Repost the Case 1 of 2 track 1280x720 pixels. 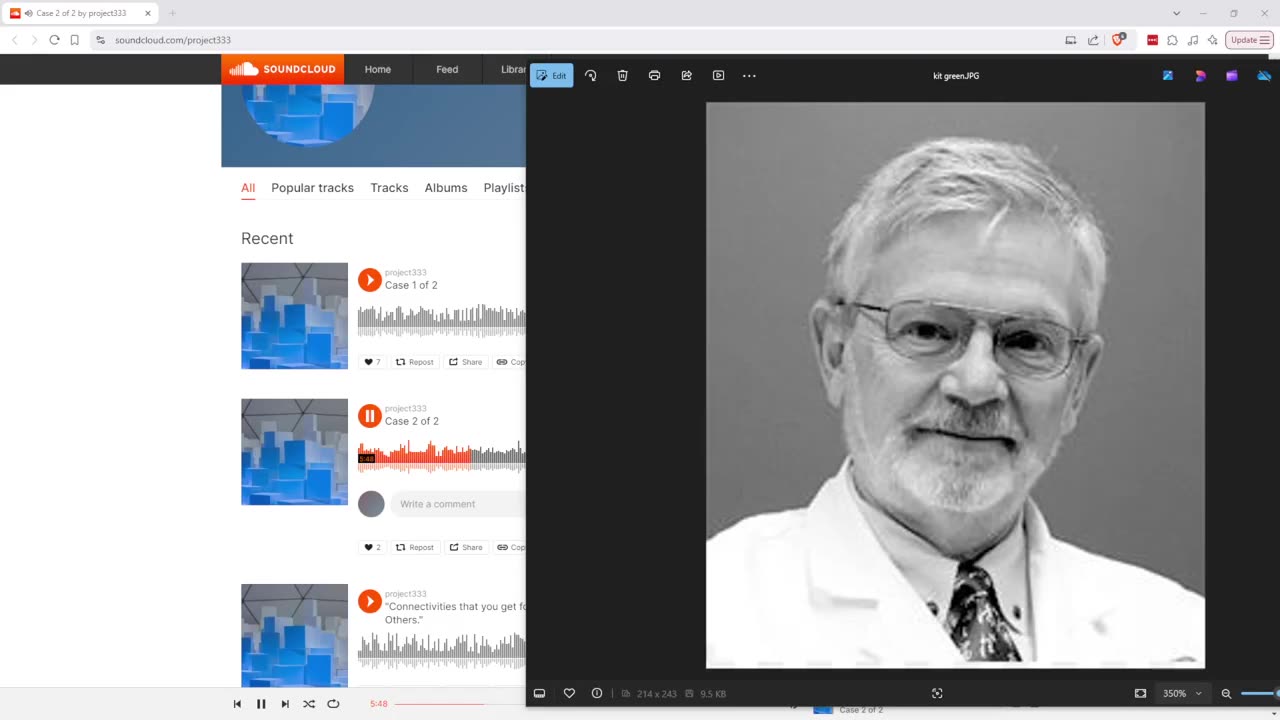click(415, 362)
